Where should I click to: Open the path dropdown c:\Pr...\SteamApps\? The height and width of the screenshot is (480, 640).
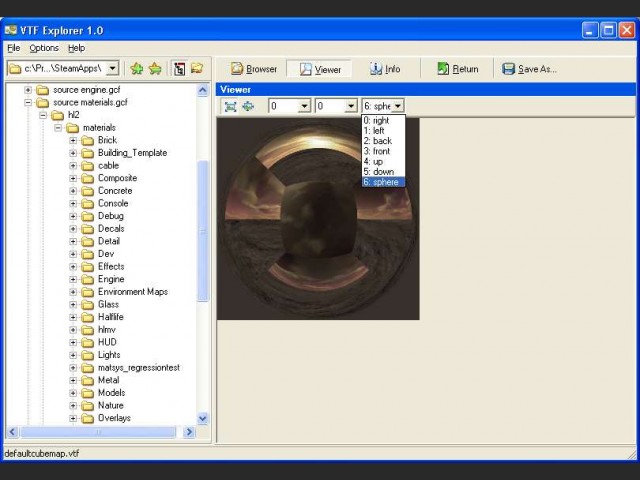pos(113,68)
